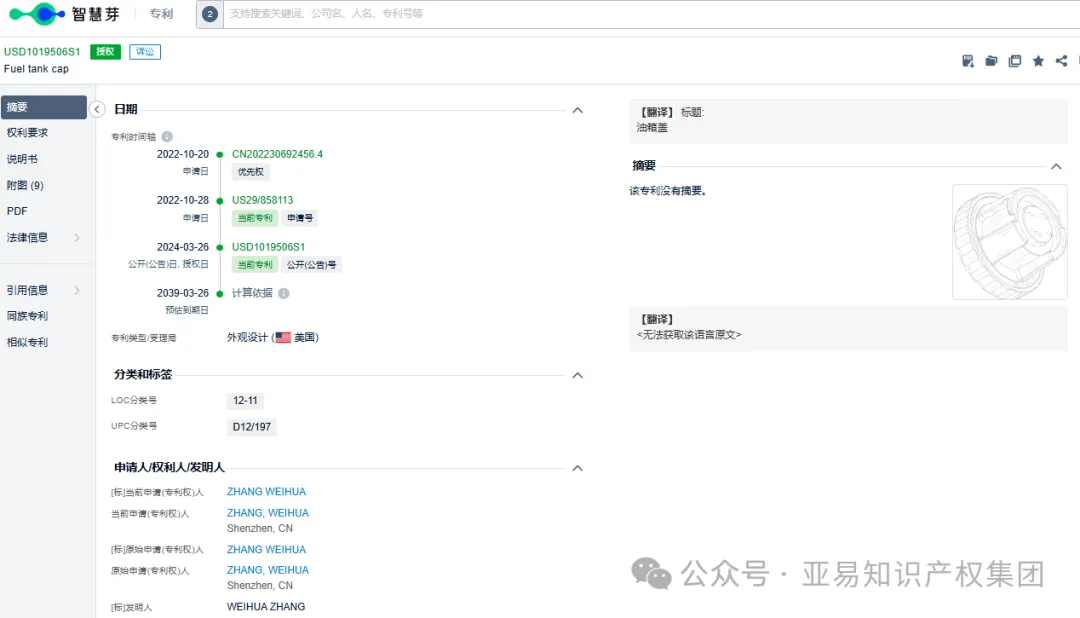Click the 申请号 tag
1080x618 pixels.
click(x=300, y=218)
